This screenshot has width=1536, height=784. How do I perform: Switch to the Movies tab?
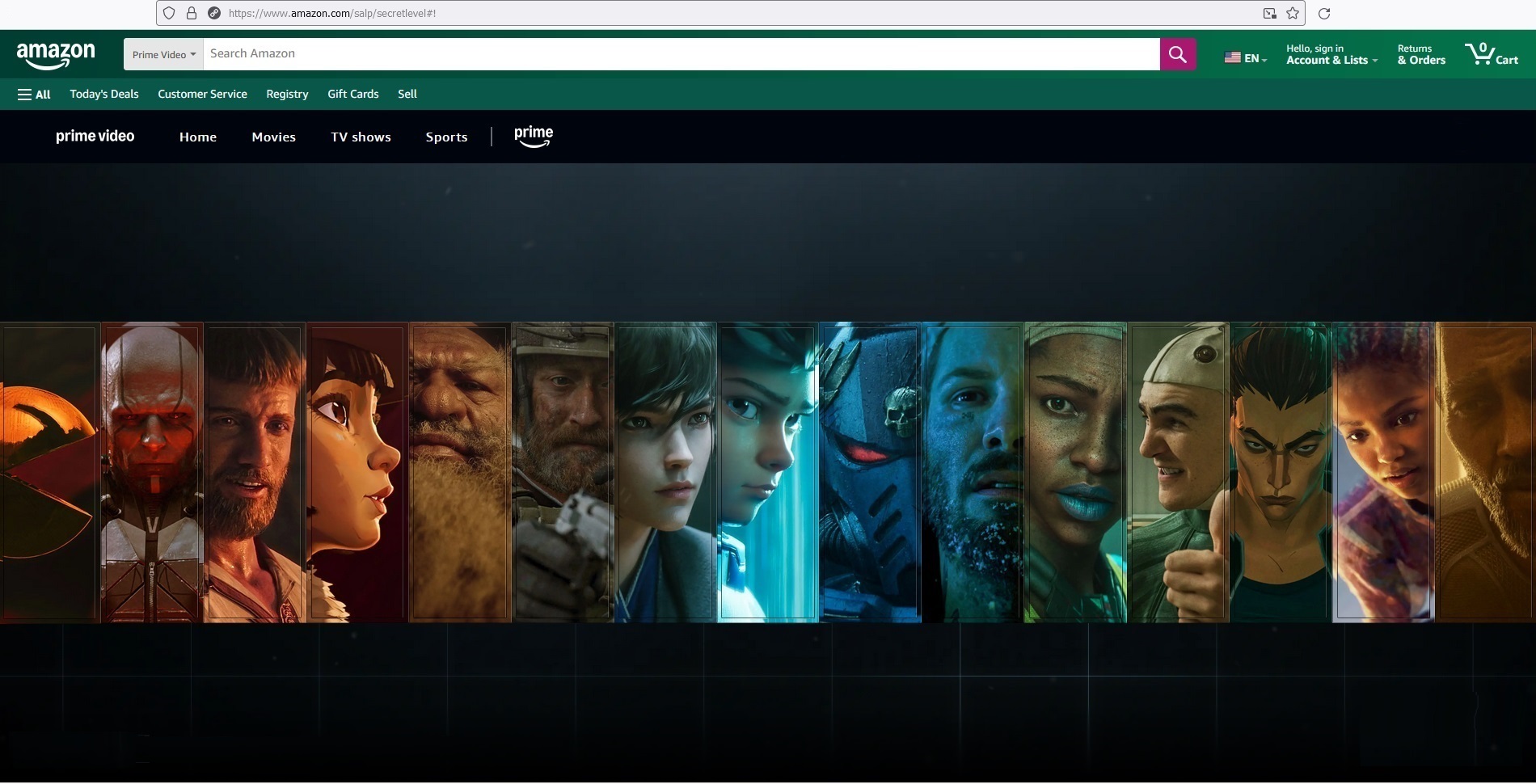(x=273, y=137)
